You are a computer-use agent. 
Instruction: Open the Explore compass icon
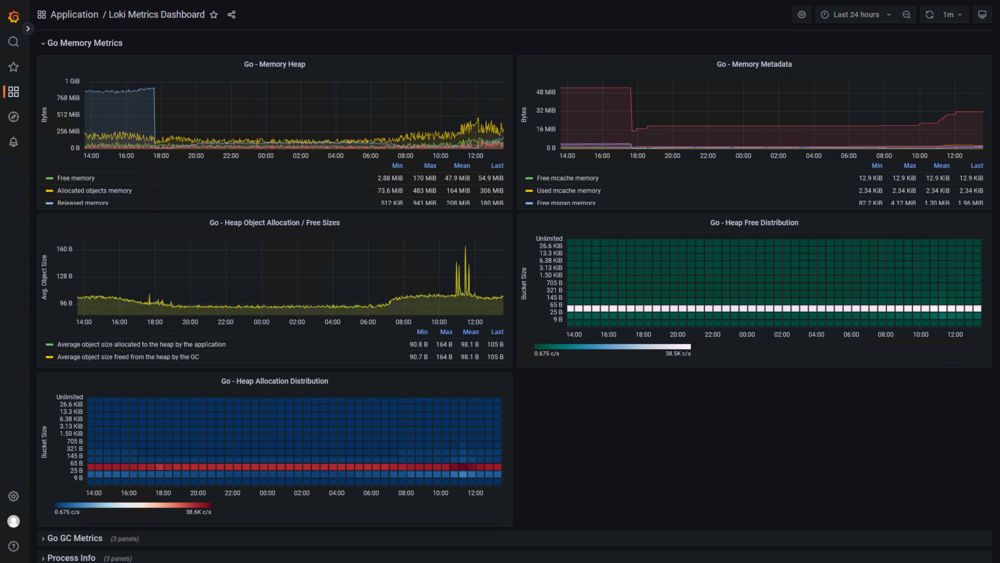tap(13, 117)
